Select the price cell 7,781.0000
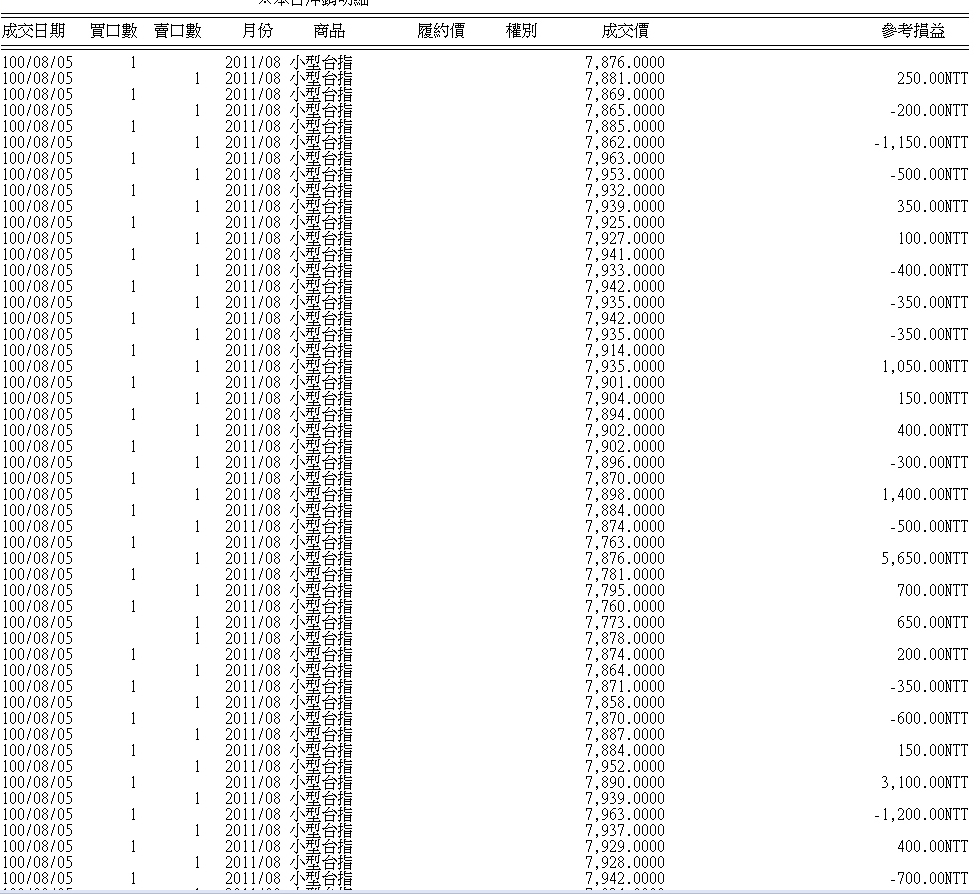 pyautogui.click(x=625, y=575)
